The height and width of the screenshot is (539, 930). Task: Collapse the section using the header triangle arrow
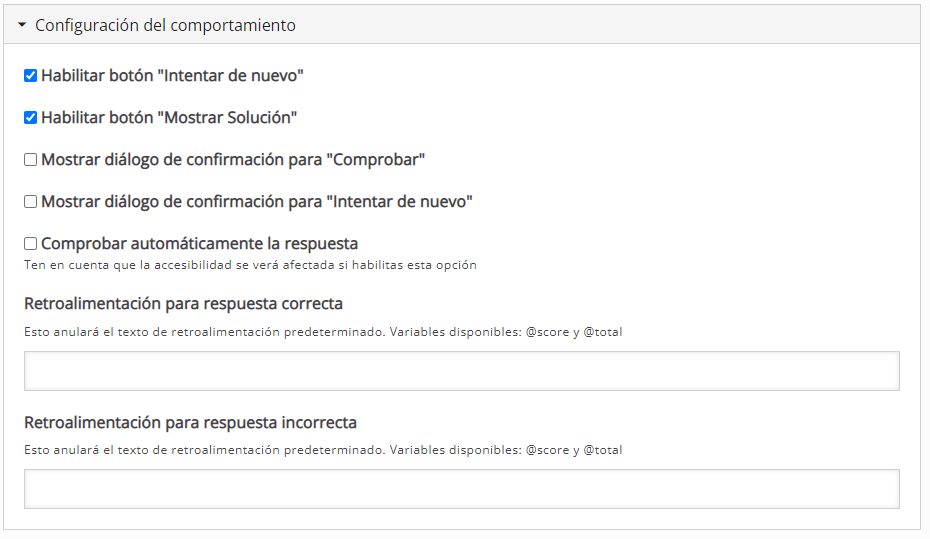[x=22, y=25]
